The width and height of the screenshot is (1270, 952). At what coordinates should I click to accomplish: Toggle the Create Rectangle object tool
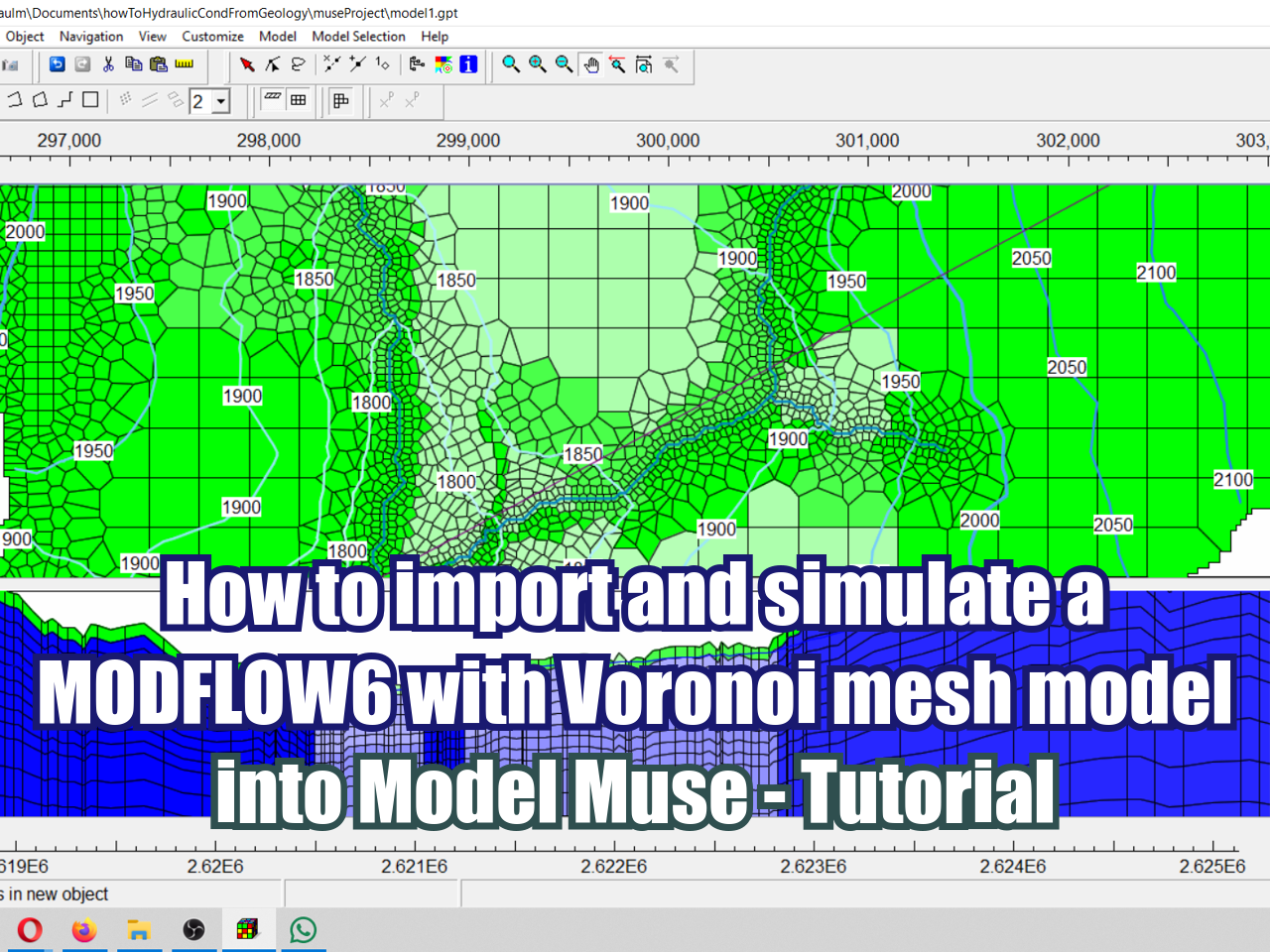pyautogui.click(x=89, y=99)
